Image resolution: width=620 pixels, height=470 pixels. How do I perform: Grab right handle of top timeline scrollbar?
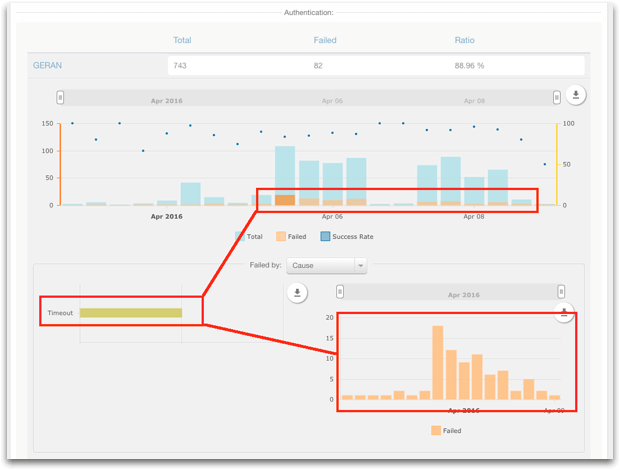(x=557, y=98)
